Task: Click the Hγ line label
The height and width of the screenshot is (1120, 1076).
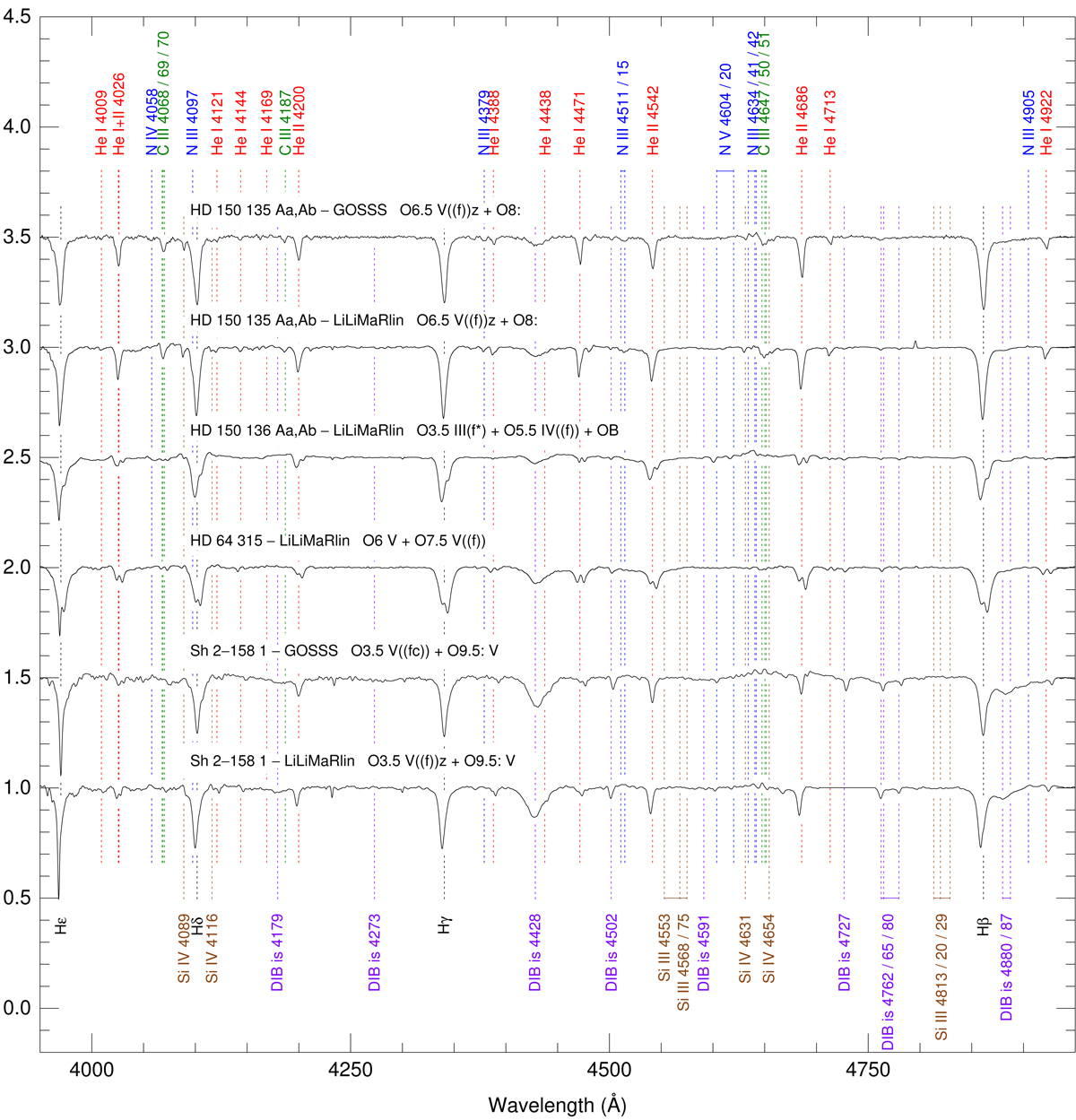Action: [445, 925]
